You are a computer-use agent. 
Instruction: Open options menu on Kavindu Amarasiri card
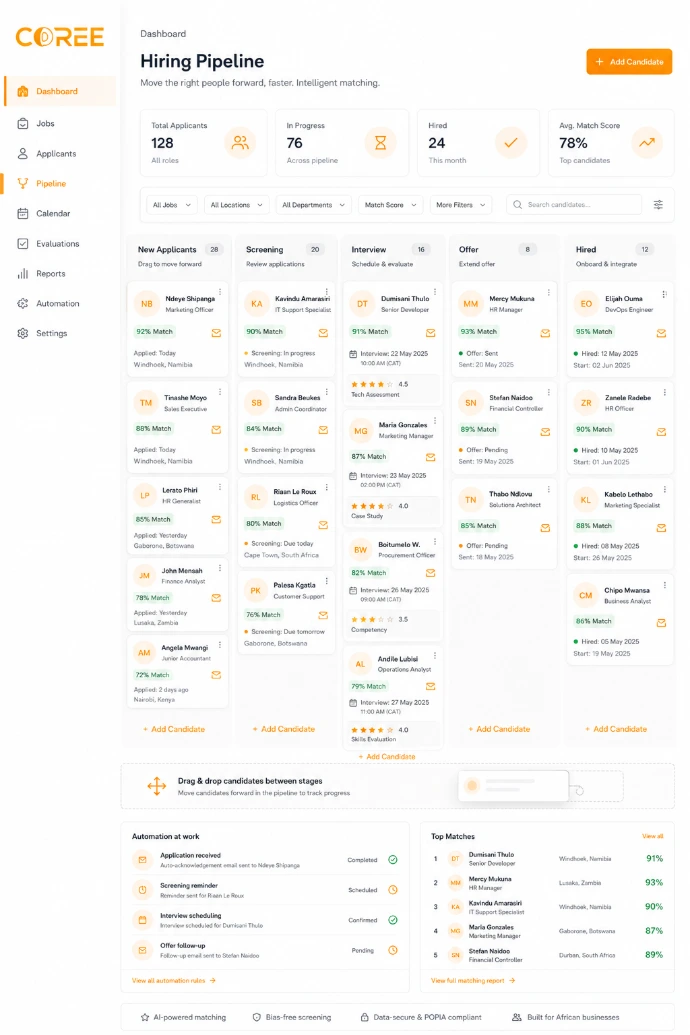point(327,292)
